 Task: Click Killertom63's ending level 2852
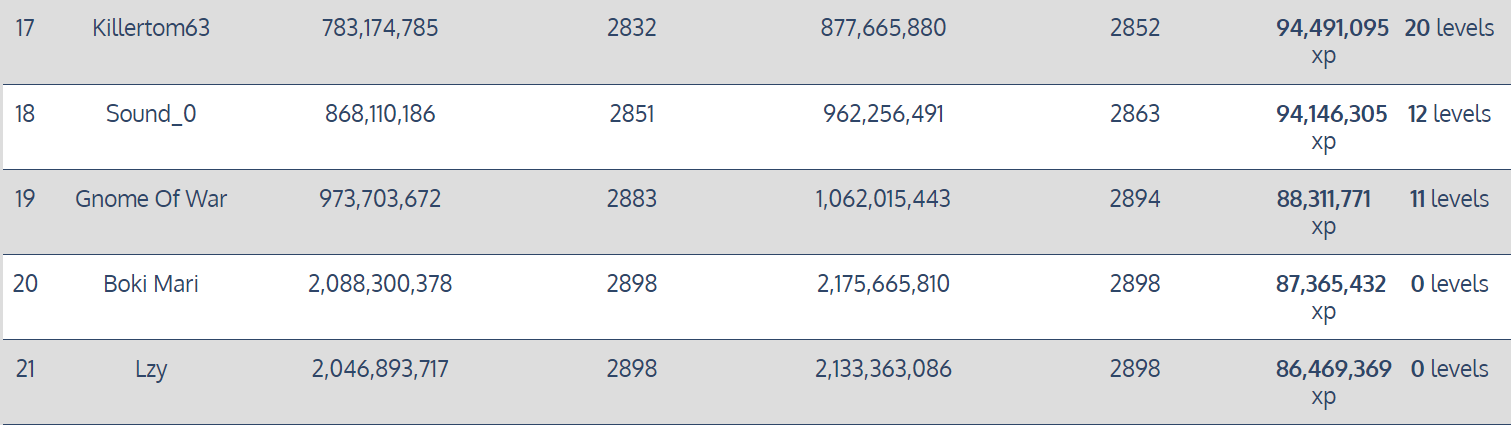tap(1135, 29)
